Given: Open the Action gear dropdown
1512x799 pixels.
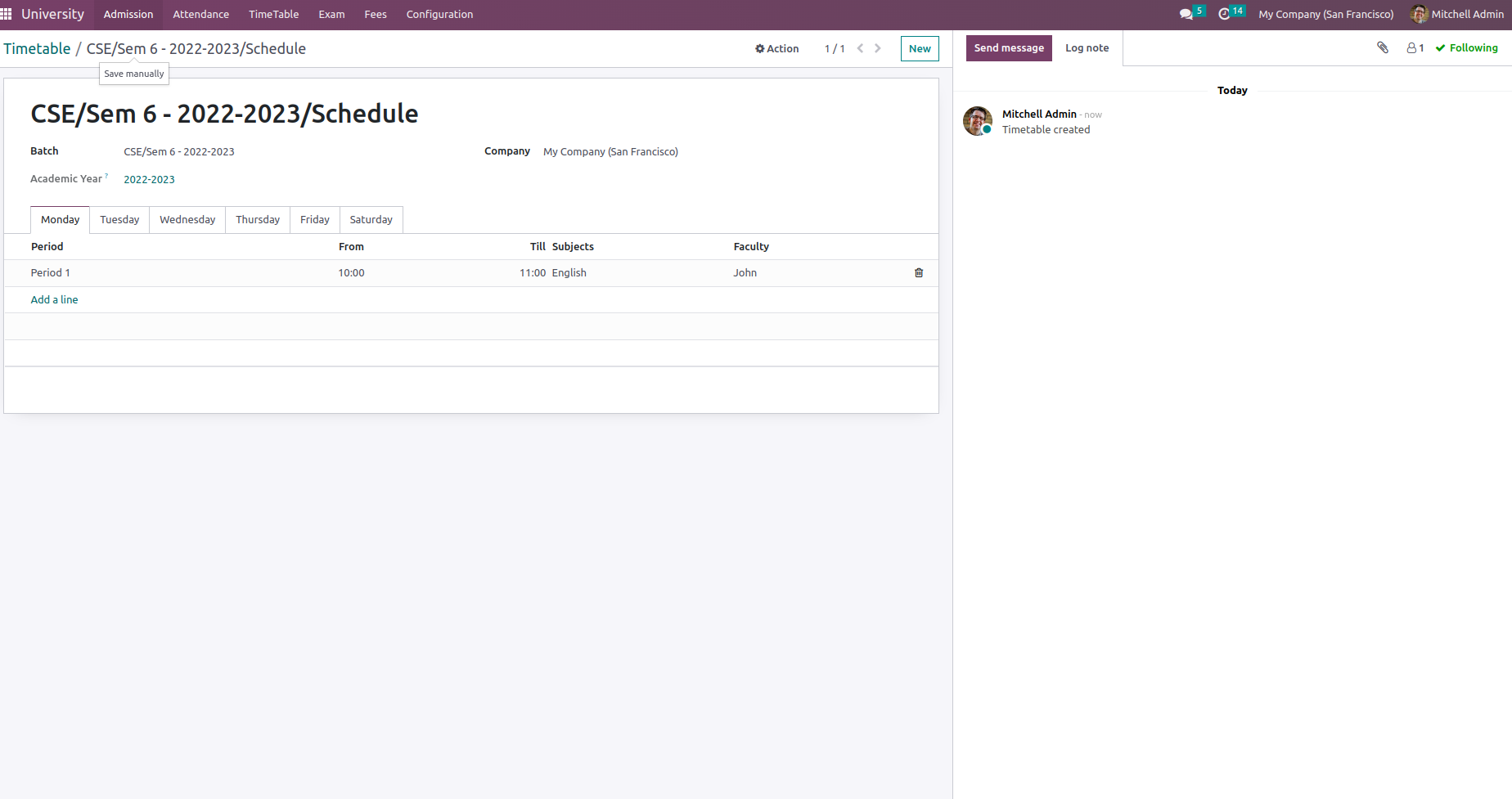Looking at the screenshot, I should point(776,49).
